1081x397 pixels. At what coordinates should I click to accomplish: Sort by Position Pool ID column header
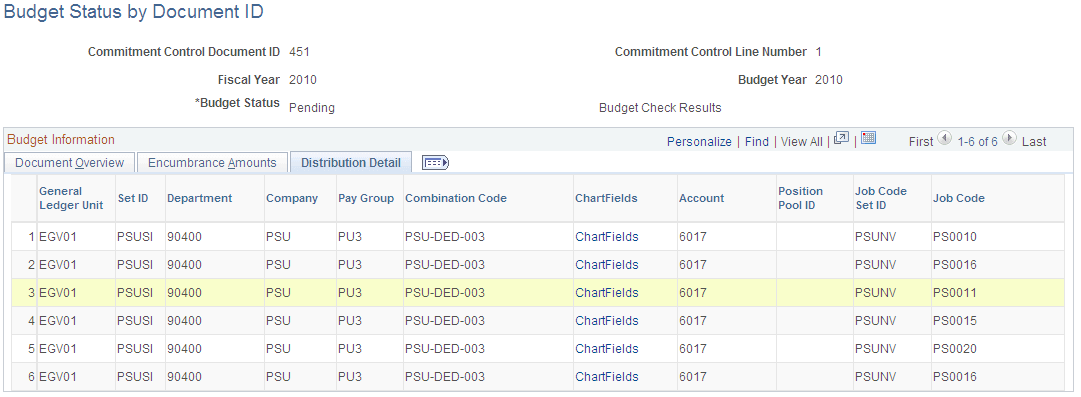coord(800,198)
